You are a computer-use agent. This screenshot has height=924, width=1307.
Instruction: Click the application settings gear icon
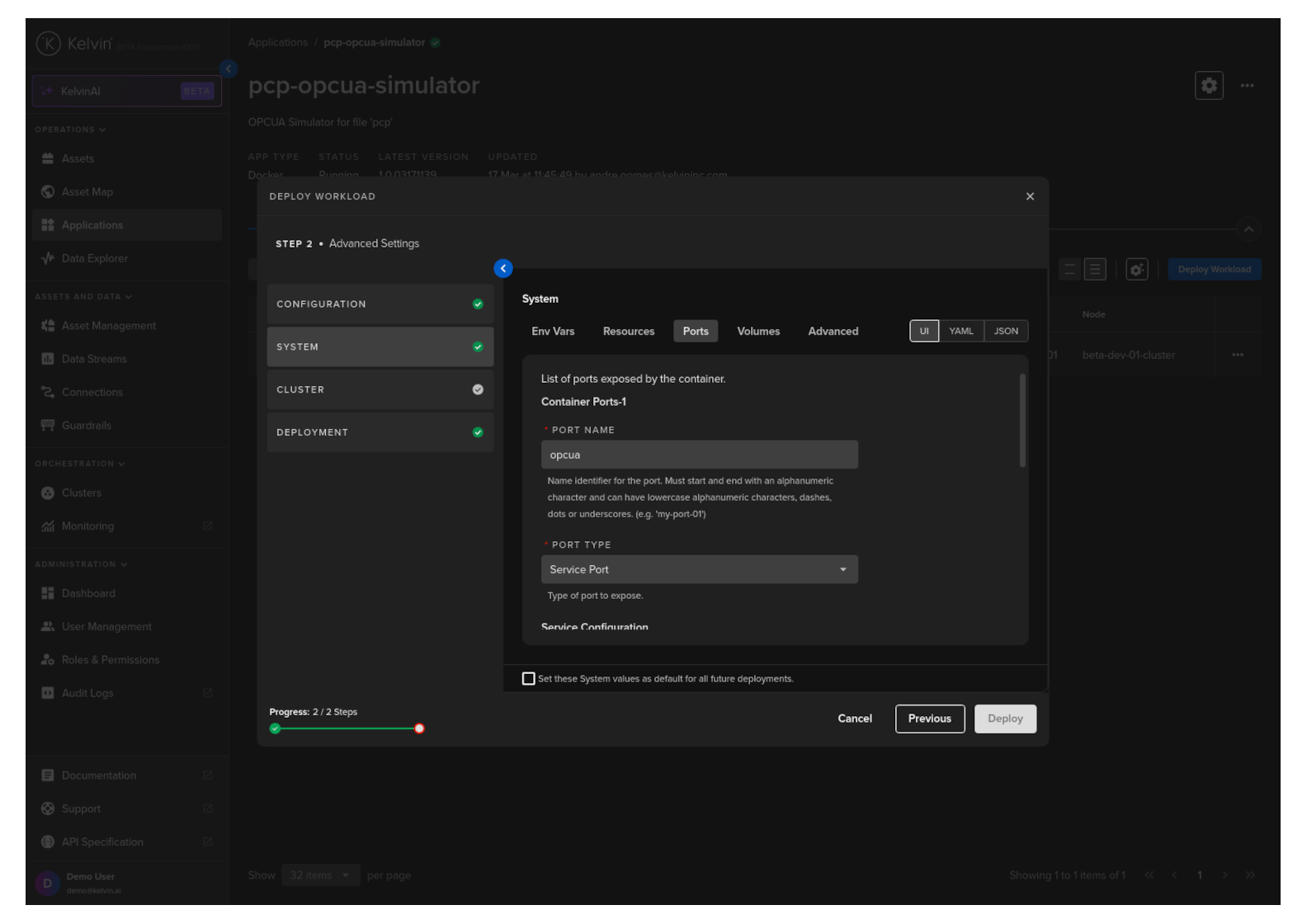(x=1208, y=86)
